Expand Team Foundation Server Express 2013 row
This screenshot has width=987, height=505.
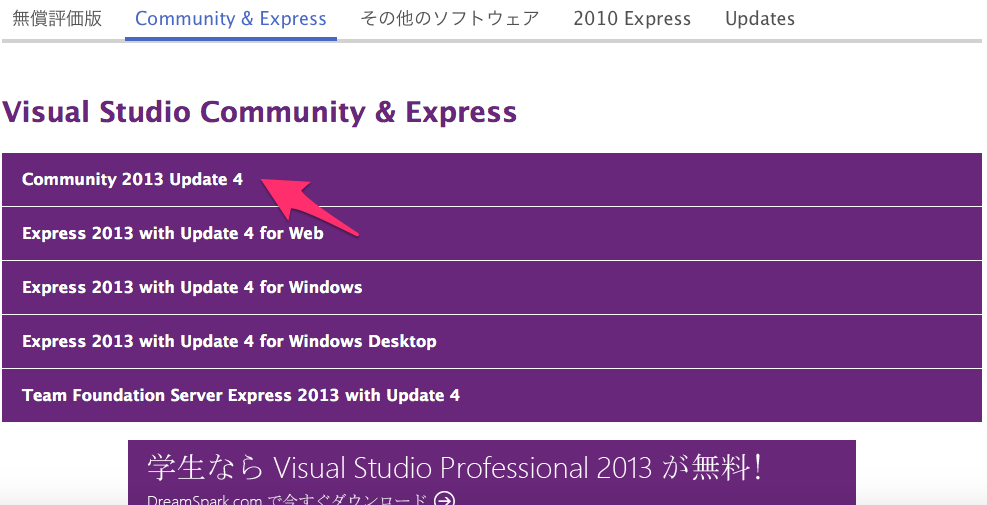492,395
